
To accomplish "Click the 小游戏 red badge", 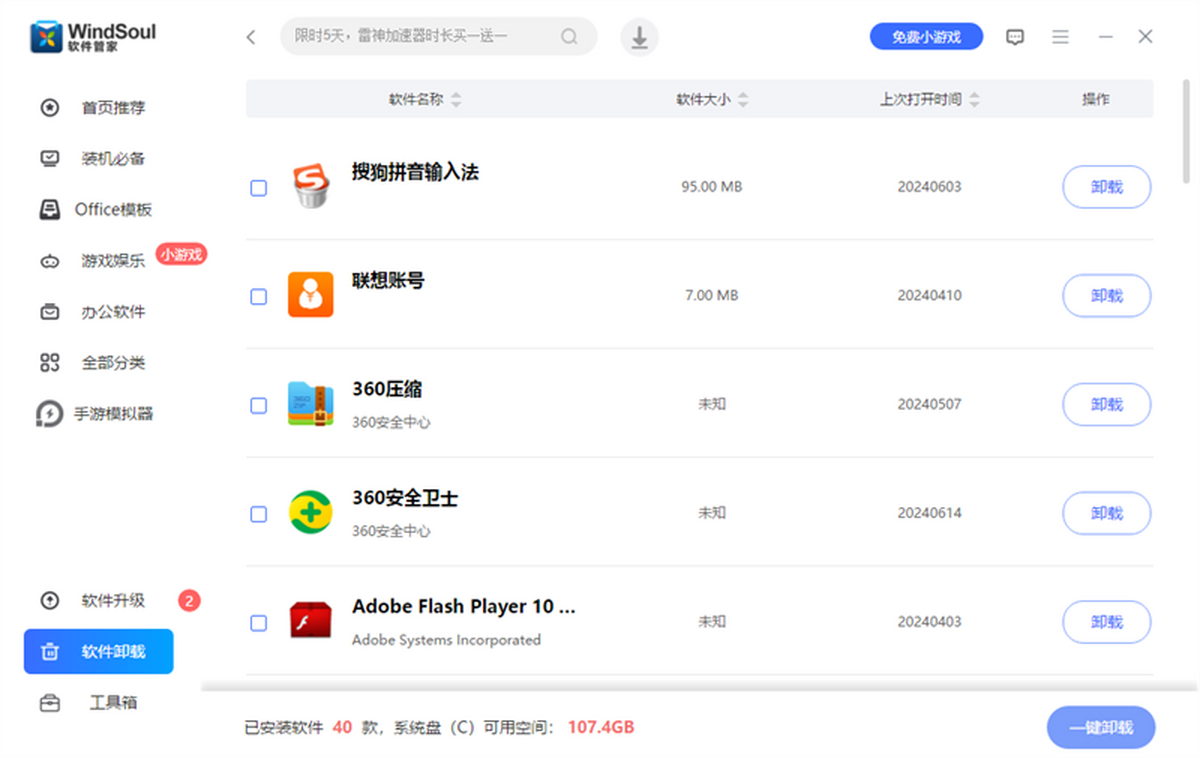I will click(x=181, y=254).
